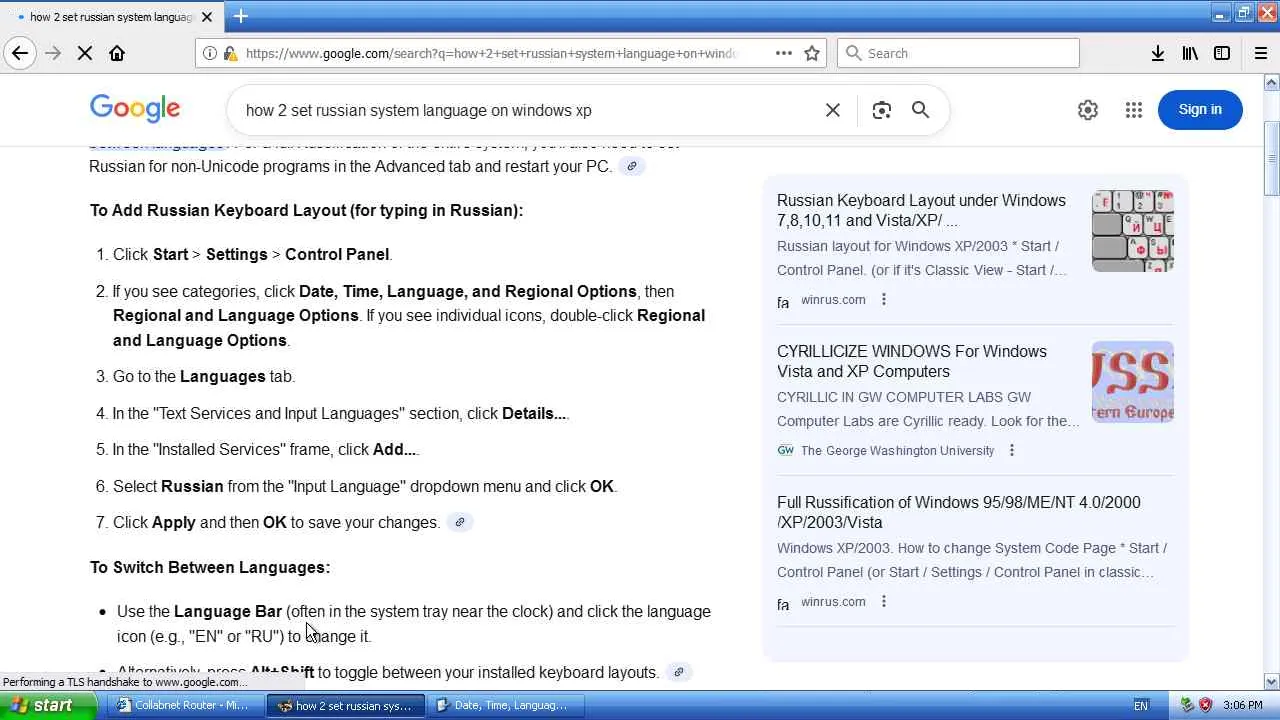
Task: Open more options for George Washington University result
Action: coord(1012,451)
